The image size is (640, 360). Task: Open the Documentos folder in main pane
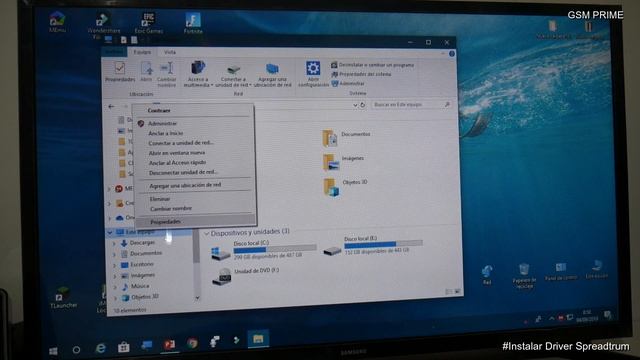click(x=346, y=138)
